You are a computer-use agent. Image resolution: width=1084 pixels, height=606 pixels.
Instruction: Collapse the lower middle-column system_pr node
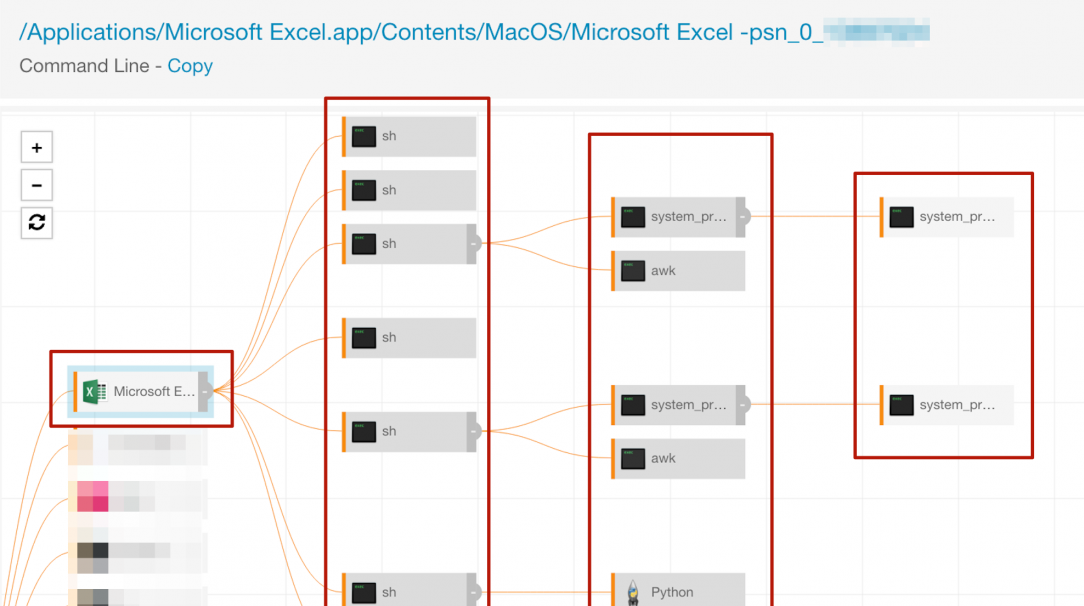[742, 405]
